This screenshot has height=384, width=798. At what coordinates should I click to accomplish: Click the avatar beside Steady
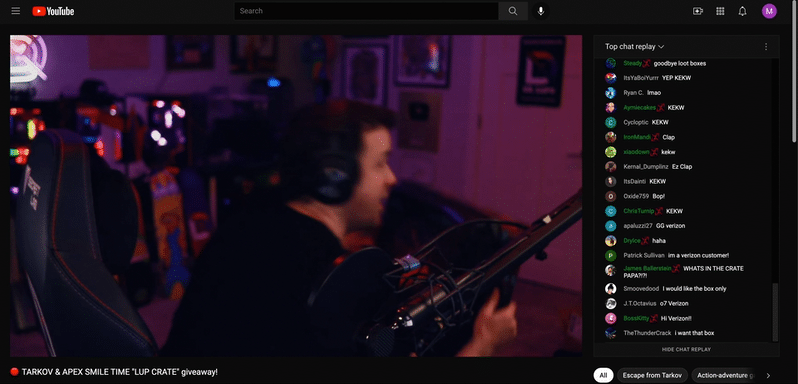coord(611,63)
